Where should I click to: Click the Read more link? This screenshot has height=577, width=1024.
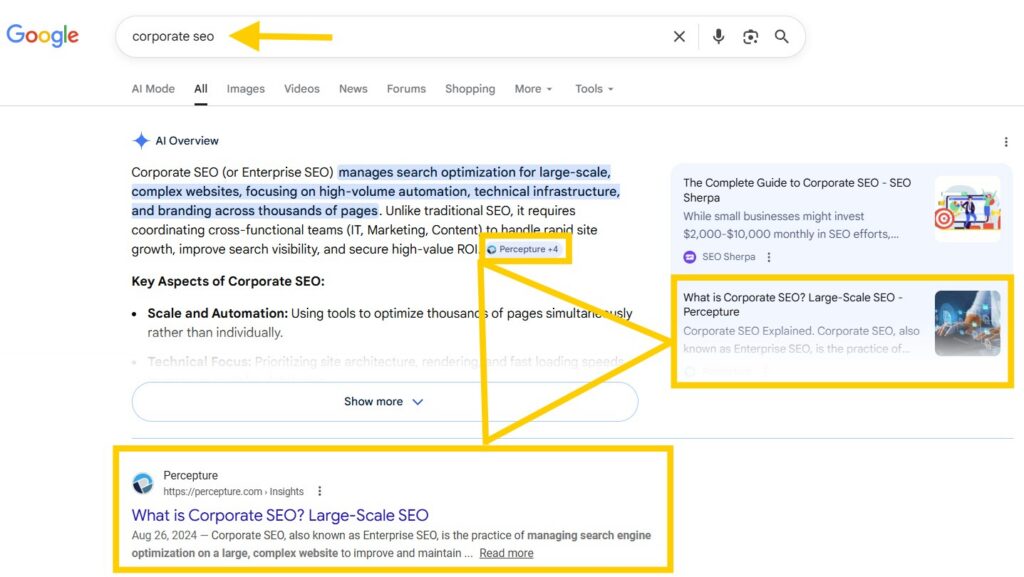pyautogui.click(x=506, y=553)
